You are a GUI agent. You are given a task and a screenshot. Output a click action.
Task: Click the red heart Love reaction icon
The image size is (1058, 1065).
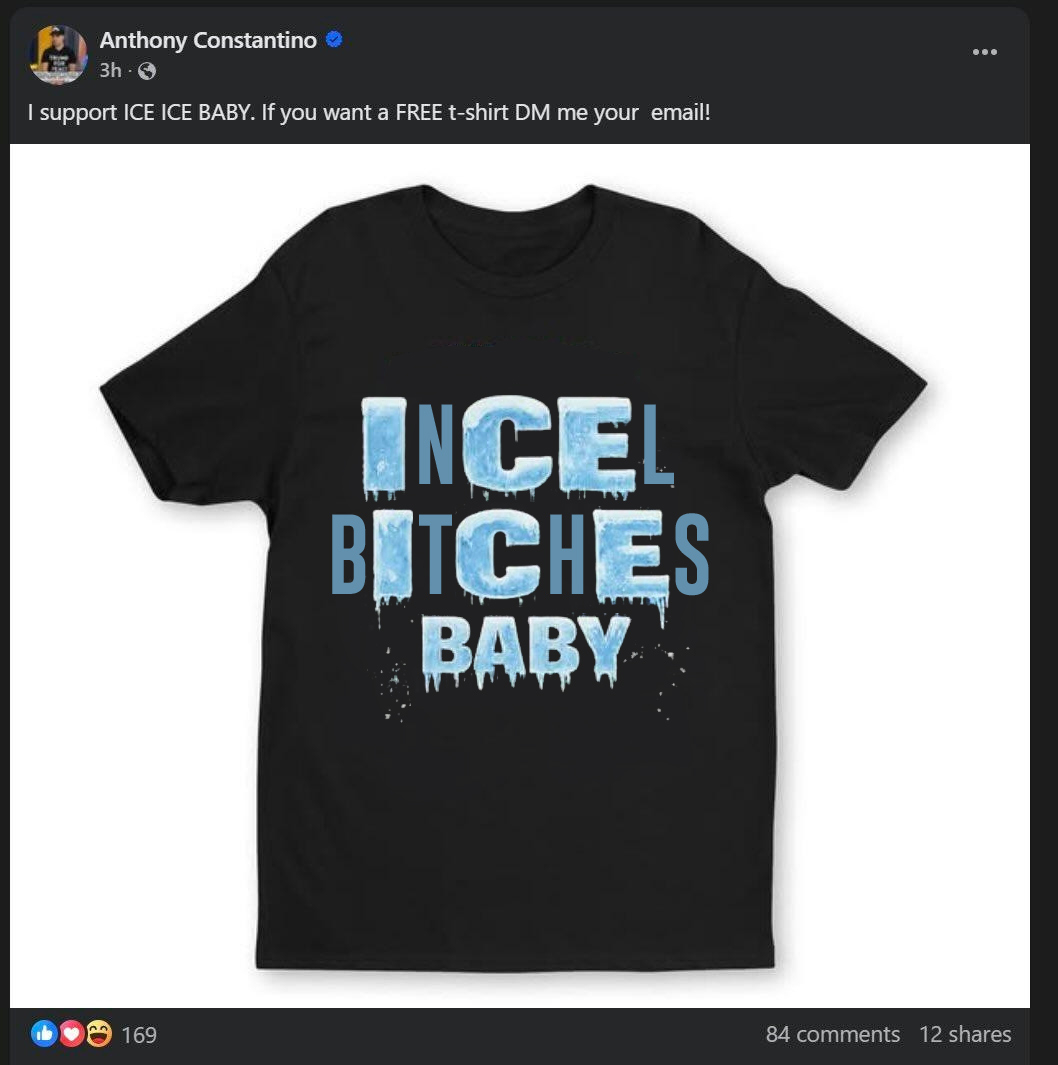point(71,1034)
